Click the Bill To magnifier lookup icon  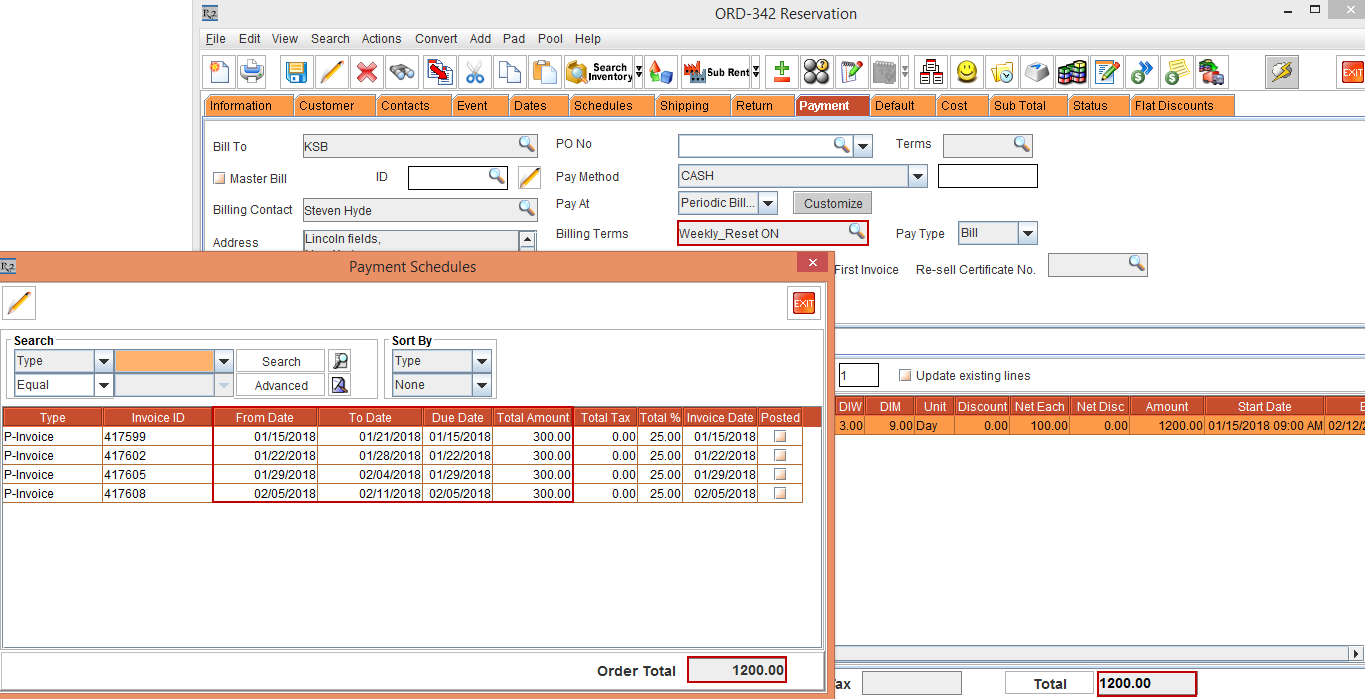pyautogui.click(x=526, y=146)
